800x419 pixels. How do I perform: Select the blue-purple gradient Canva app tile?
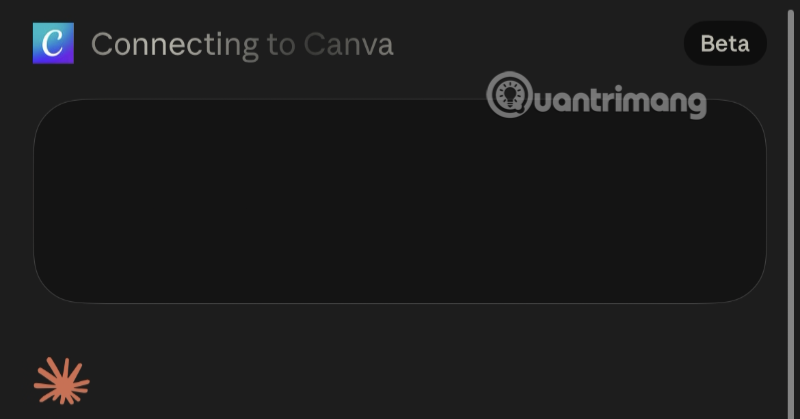(53, 43)
